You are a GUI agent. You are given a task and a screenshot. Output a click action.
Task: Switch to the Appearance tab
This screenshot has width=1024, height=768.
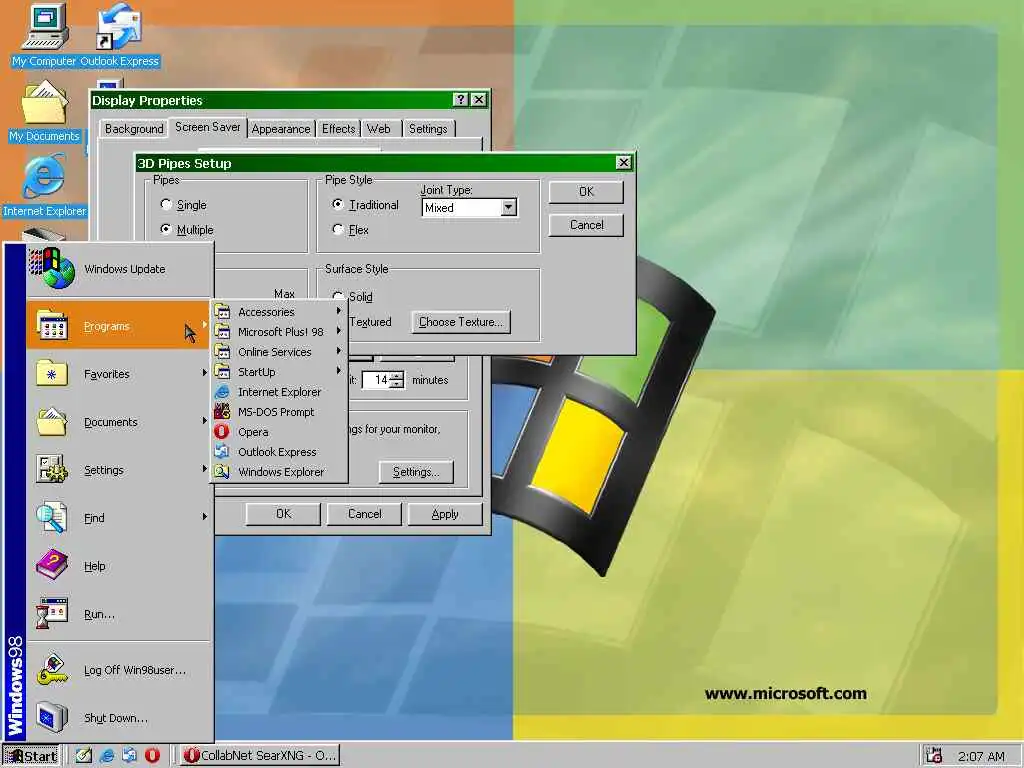[281, 129]
